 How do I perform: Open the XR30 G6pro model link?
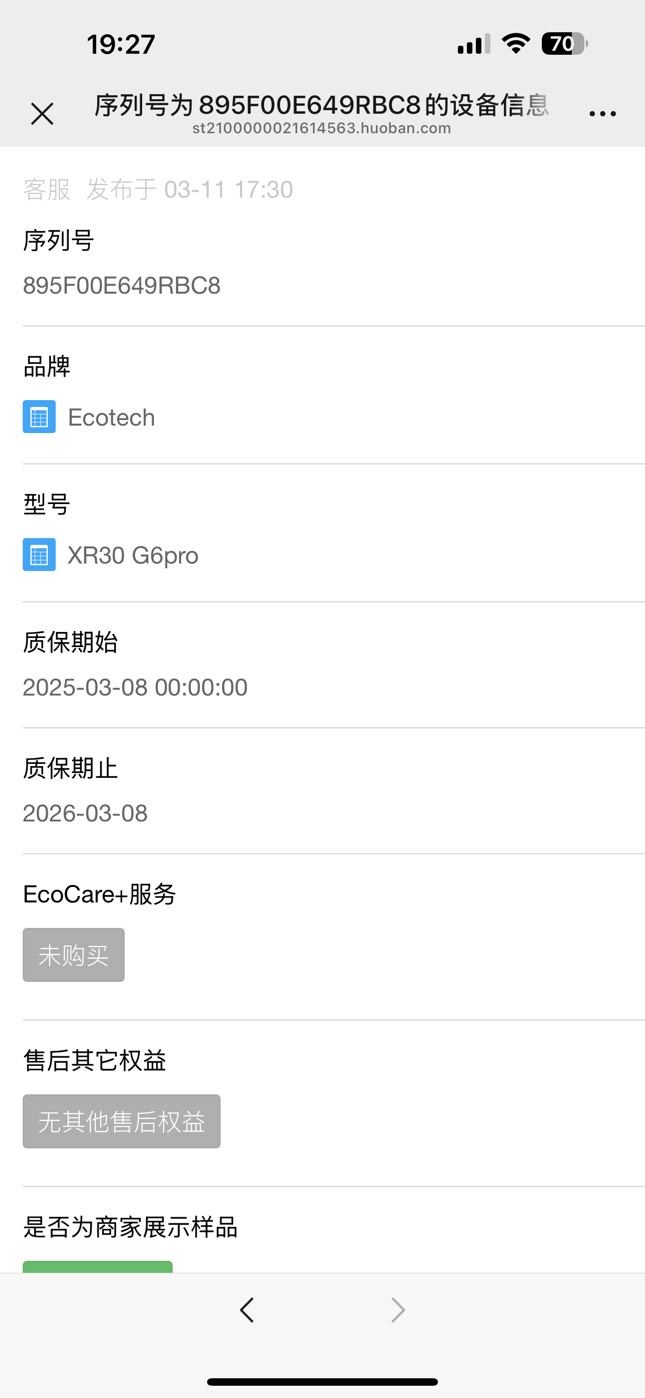coord(133,555)
